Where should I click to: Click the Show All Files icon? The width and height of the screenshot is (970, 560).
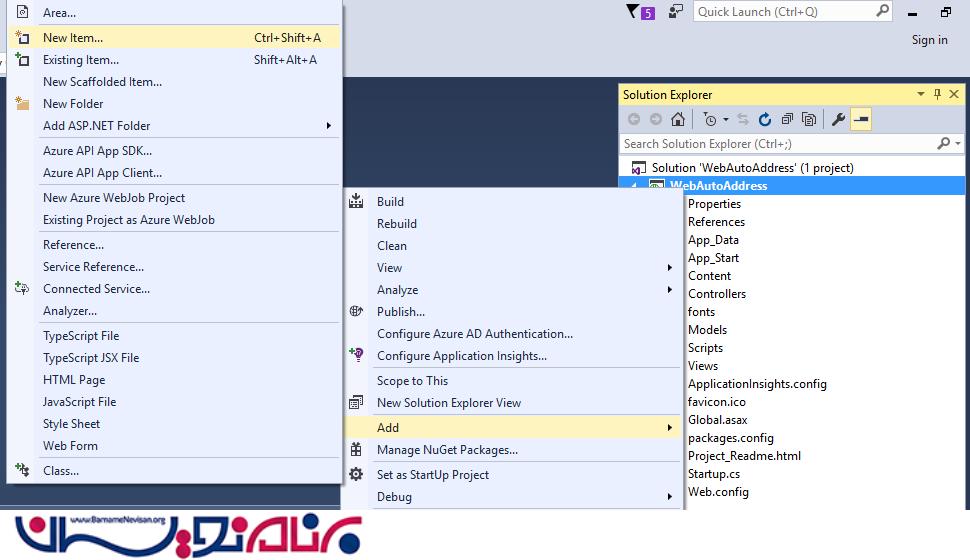tap(809, 120)
